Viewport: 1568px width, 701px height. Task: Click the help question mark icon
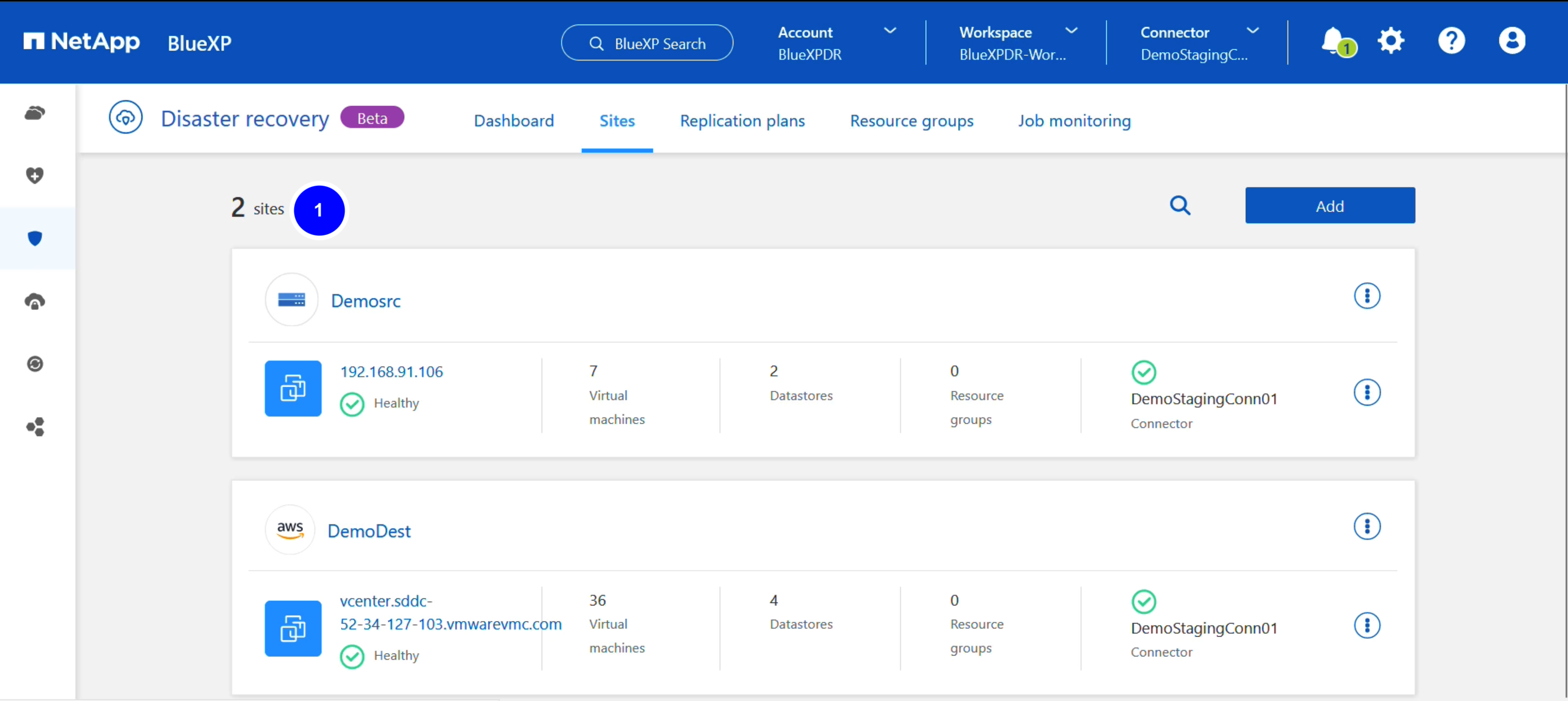tap(1451, 41)
